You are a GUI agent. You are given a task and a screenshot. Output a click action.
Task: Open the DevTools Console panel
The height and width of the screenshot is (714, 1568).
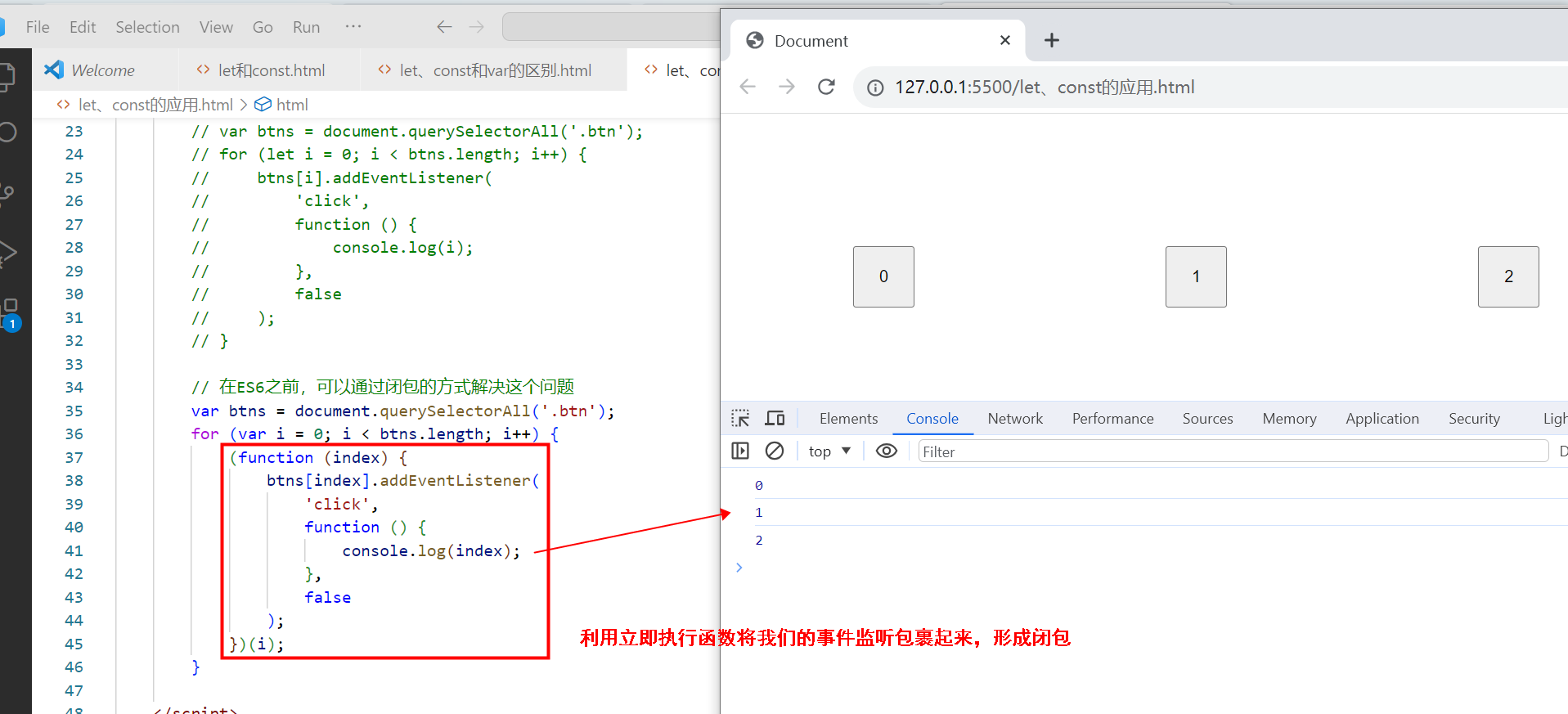click(x=932, y=419)
